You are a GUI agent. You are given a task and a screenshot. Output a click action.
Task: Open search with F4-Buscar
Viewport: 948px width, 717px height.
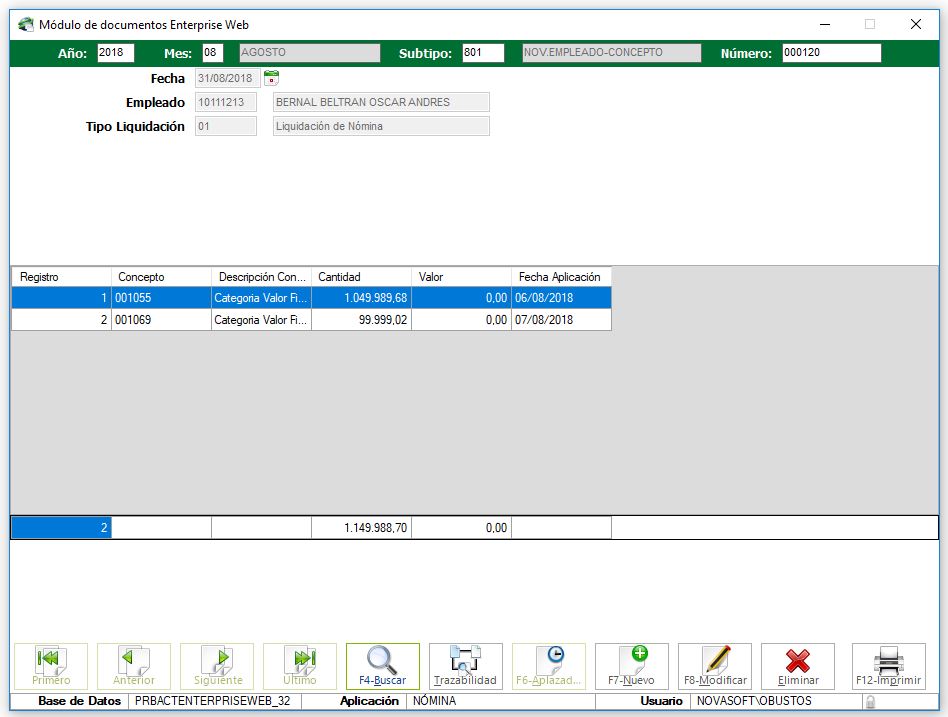(x=383, y=666)
